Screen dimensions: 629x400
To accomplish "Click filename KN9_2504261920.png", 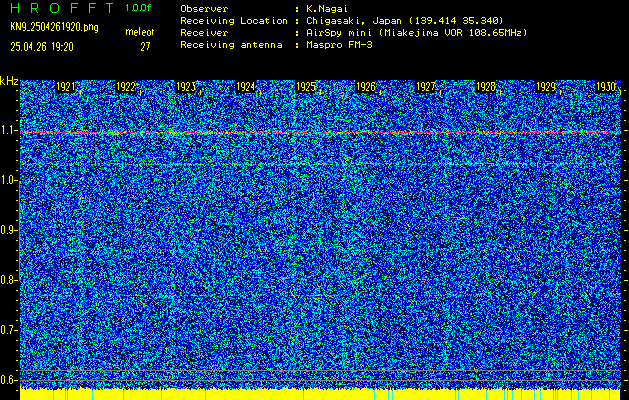I will tap(54, 27).
